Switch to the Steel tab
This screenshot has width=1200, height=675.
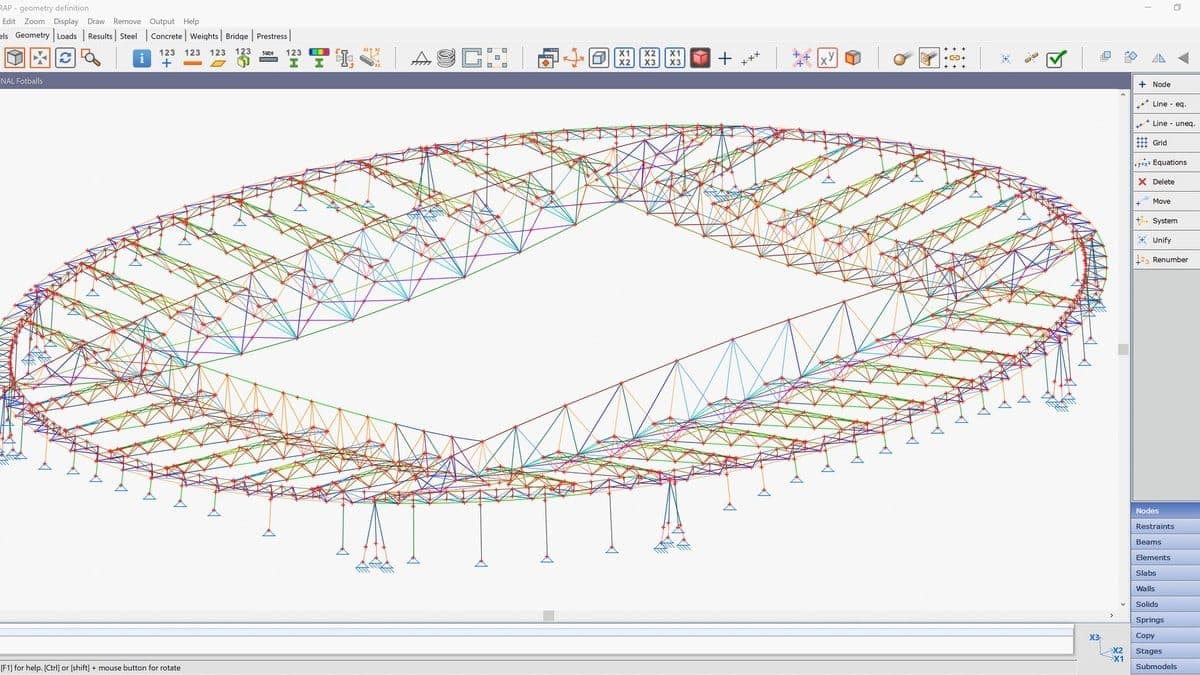click(x=128, y=36)
